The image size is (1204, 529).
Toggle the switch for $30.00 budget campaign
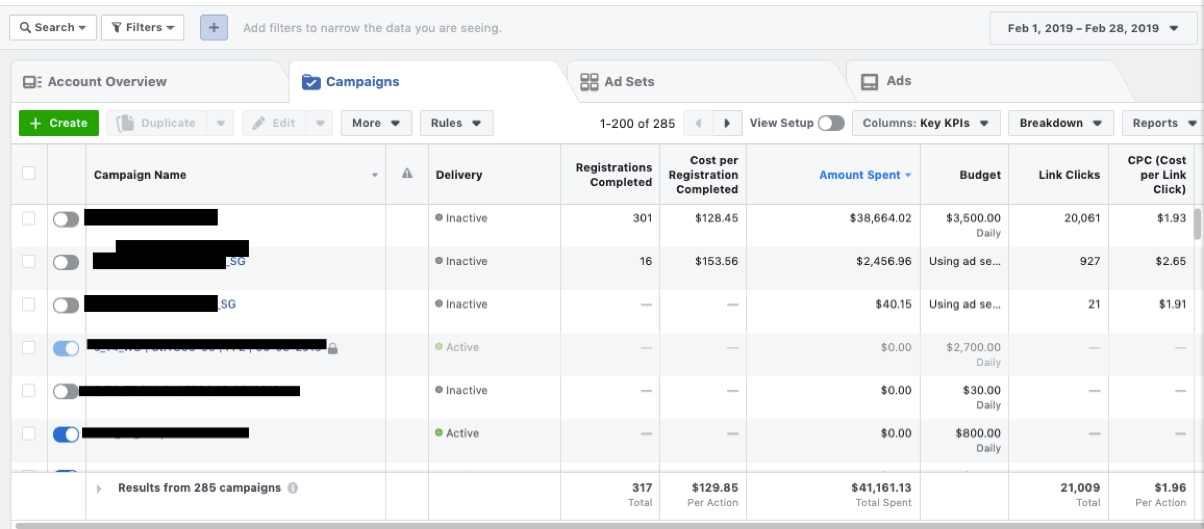click(x=66, y=391)
